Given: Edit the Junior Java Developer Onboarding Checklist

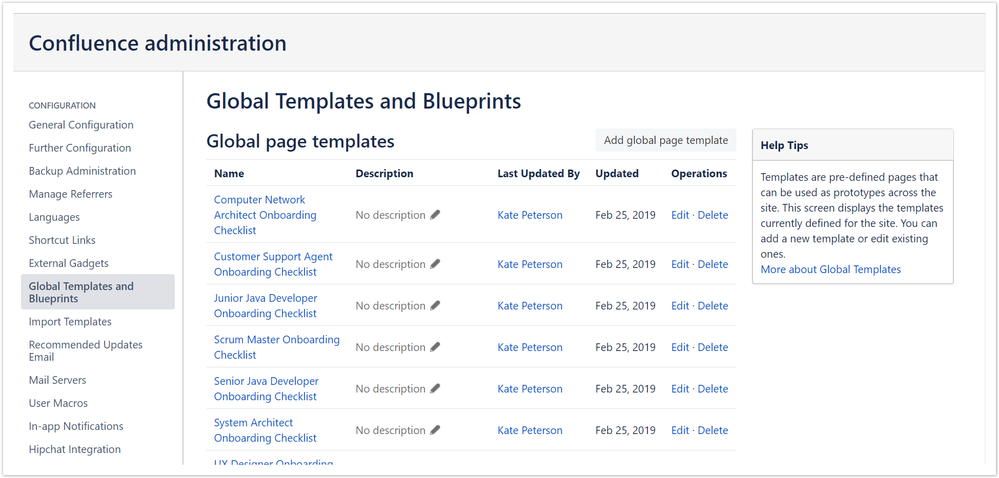Looking at the screenshot, I should coord(680,306).
